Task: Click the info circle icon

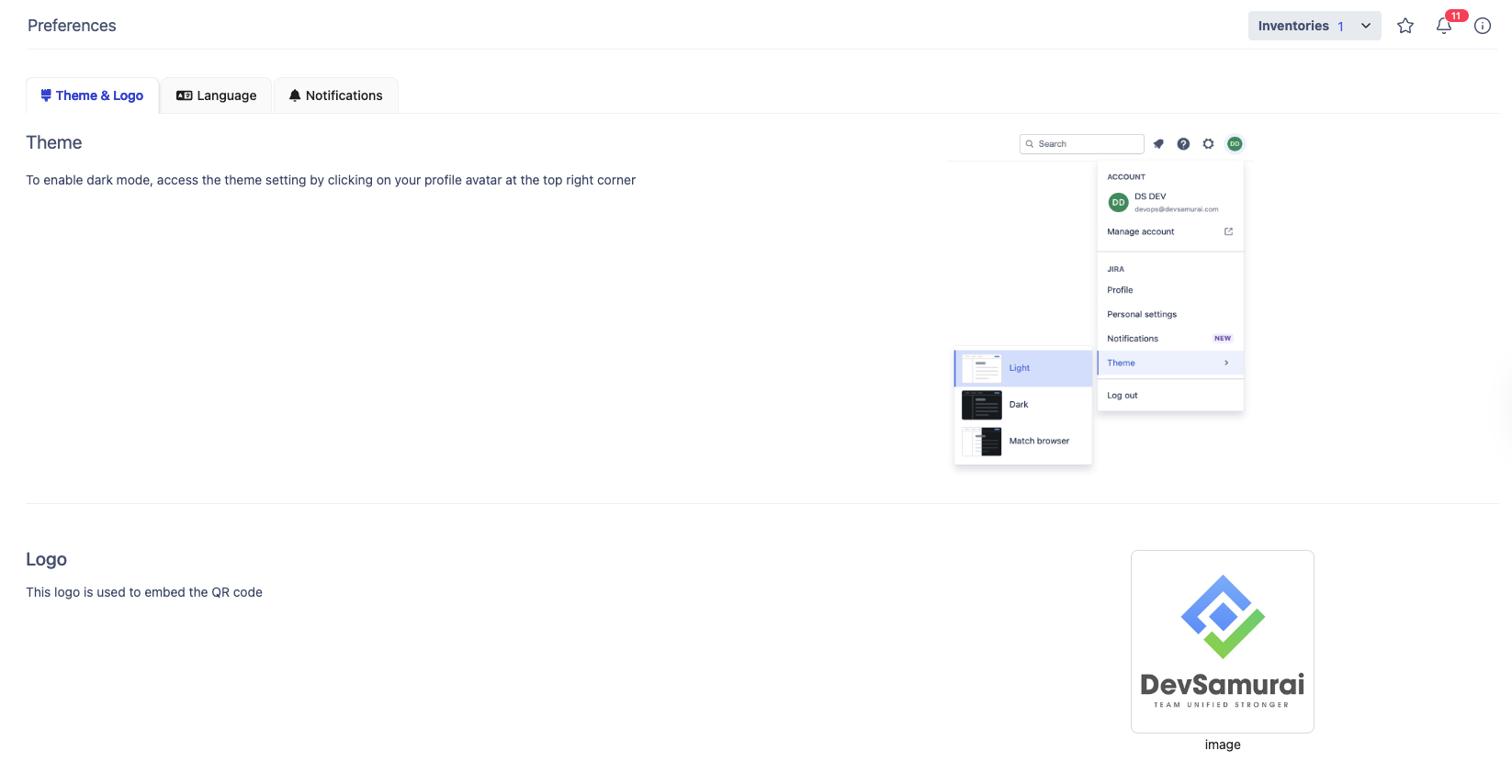Action: pyautogui.click(x=1482, y=26)
